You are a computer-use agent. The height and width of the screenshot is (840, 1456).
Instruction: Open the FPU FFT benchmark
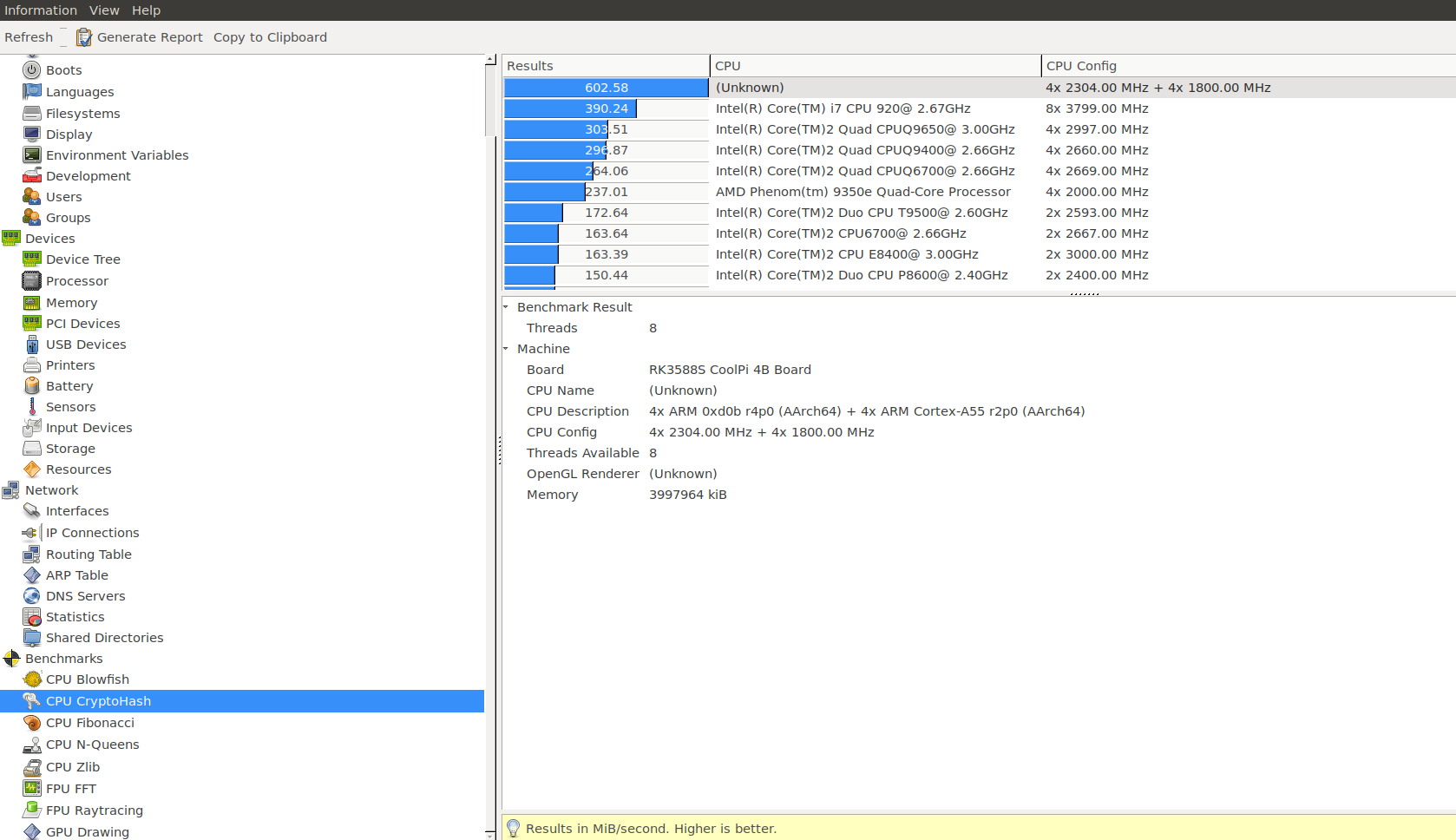71,789
